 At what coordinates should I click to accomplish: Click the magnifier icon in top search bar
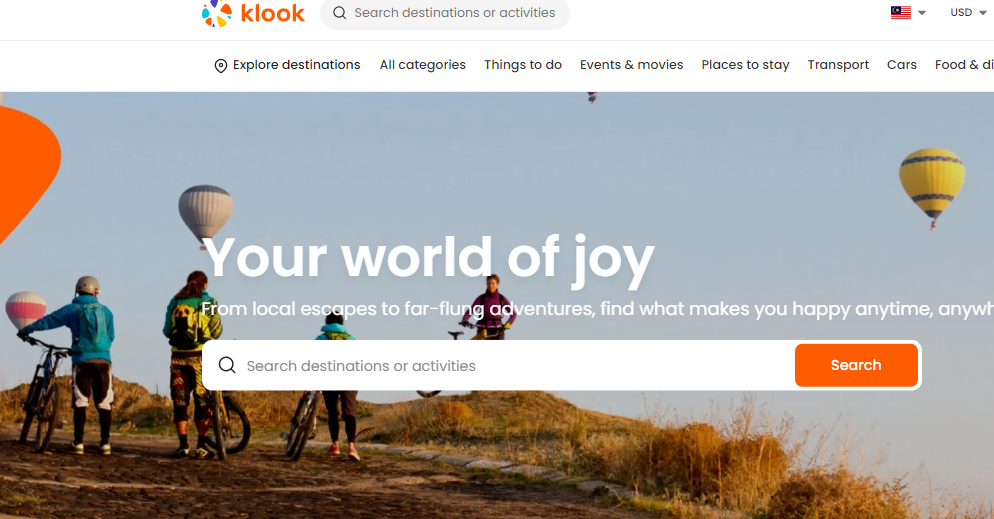tap(340, 13)
